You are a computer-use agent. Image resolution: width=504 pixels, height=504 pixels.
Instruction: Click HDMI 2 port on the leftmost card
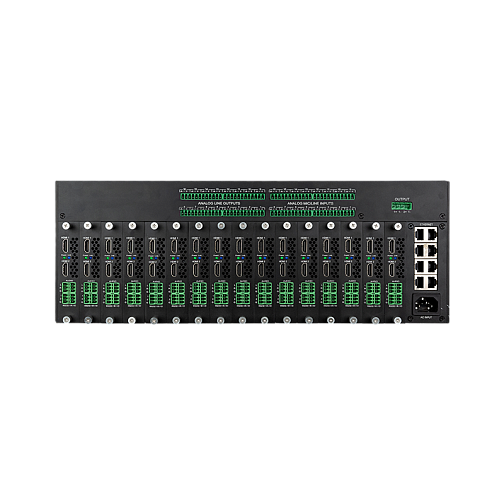coord(65,270)
